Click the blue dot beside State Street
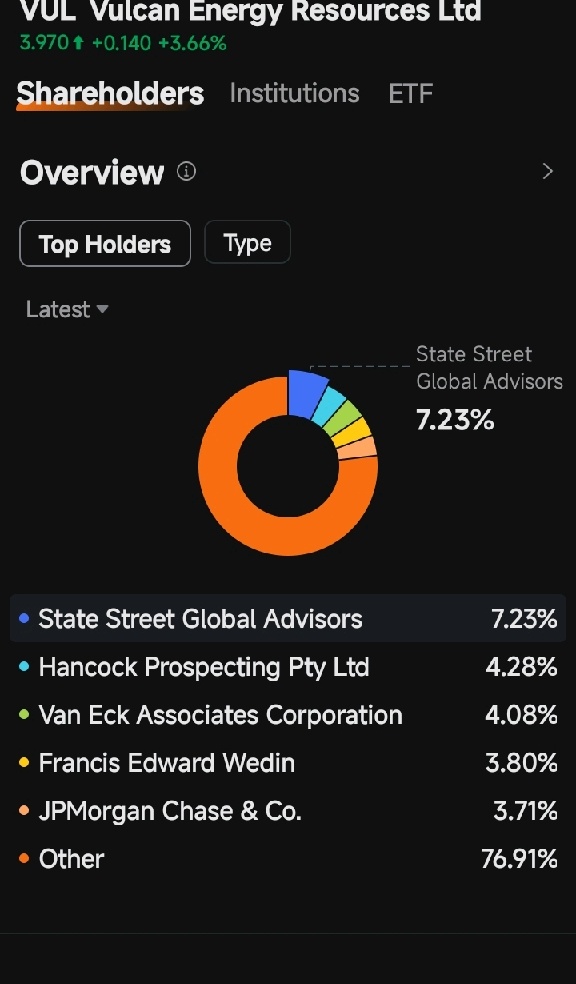This screenshot has height=984, width=576. [x=24, y=619]
